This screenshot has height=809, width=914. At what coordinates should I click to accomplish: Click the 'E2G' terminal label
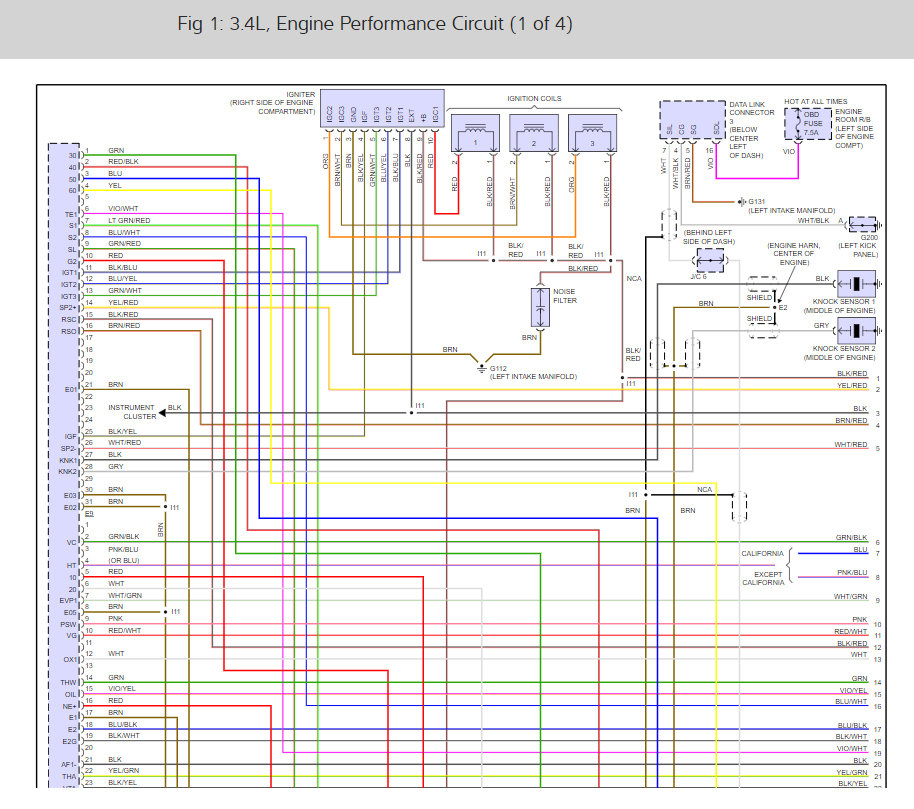tap(70, 741)
